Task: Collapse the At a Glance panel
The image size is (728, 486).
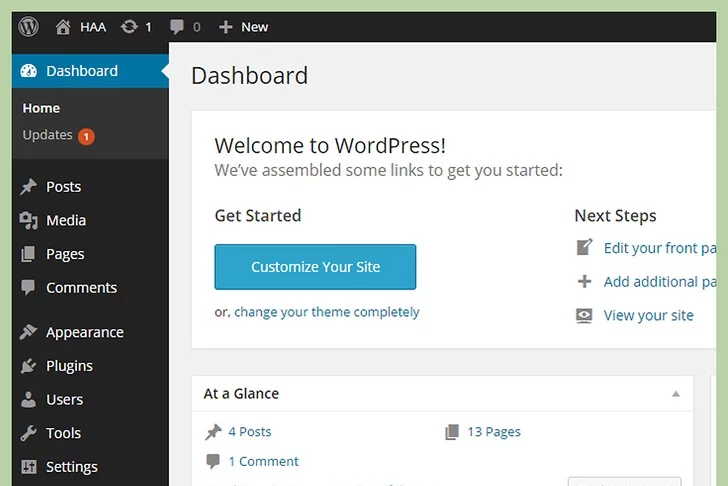Action: [676, 394]
